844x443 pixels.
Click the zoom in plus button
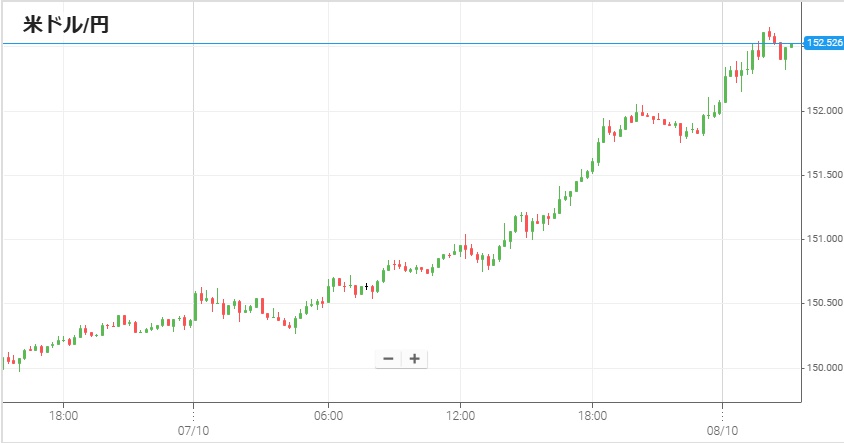[414, 359]
